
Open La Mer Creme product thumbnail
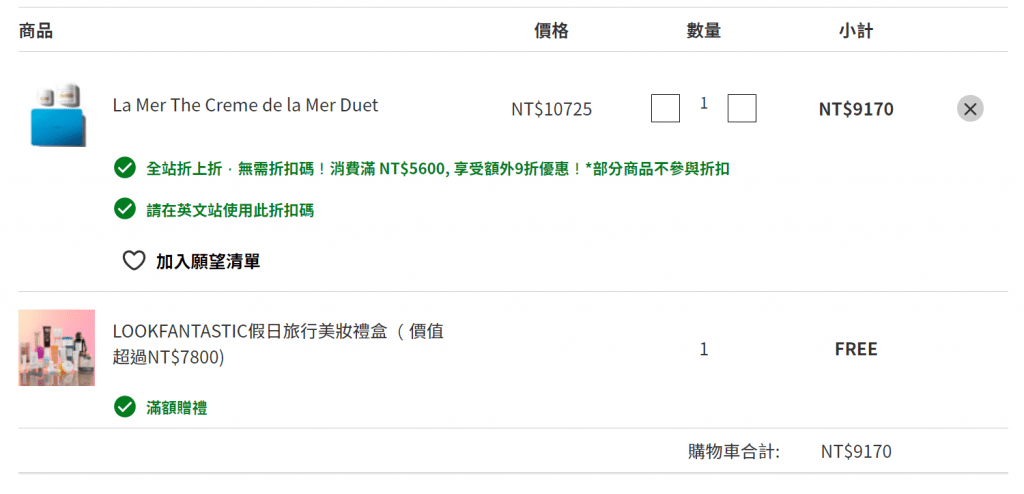(x=55, y=115)
